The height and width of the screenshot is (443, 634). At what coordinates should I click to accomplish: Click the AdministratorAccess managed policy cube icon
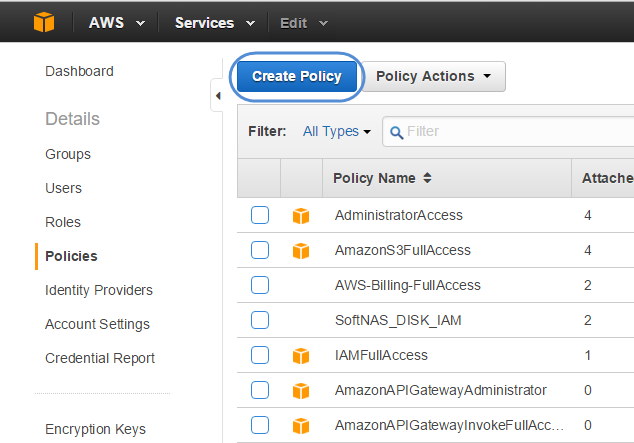click(x=301, y=216)
